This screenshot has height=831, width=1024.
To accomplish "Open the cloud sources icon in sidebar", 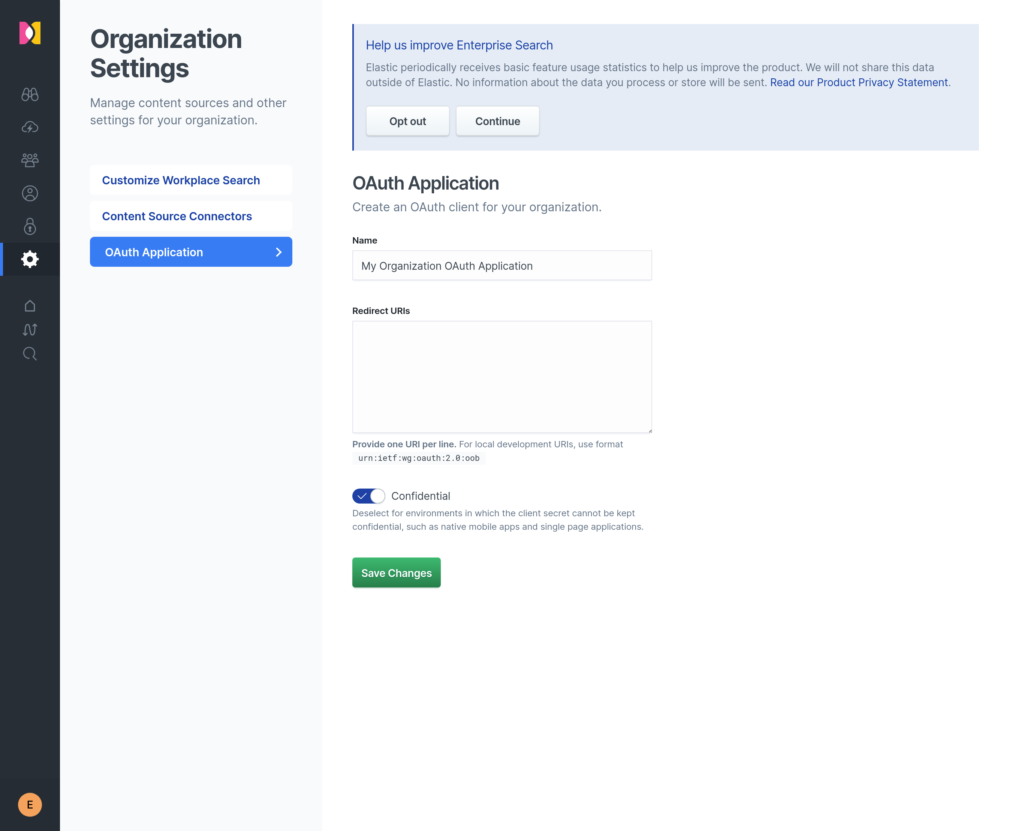I will point(30,127).
